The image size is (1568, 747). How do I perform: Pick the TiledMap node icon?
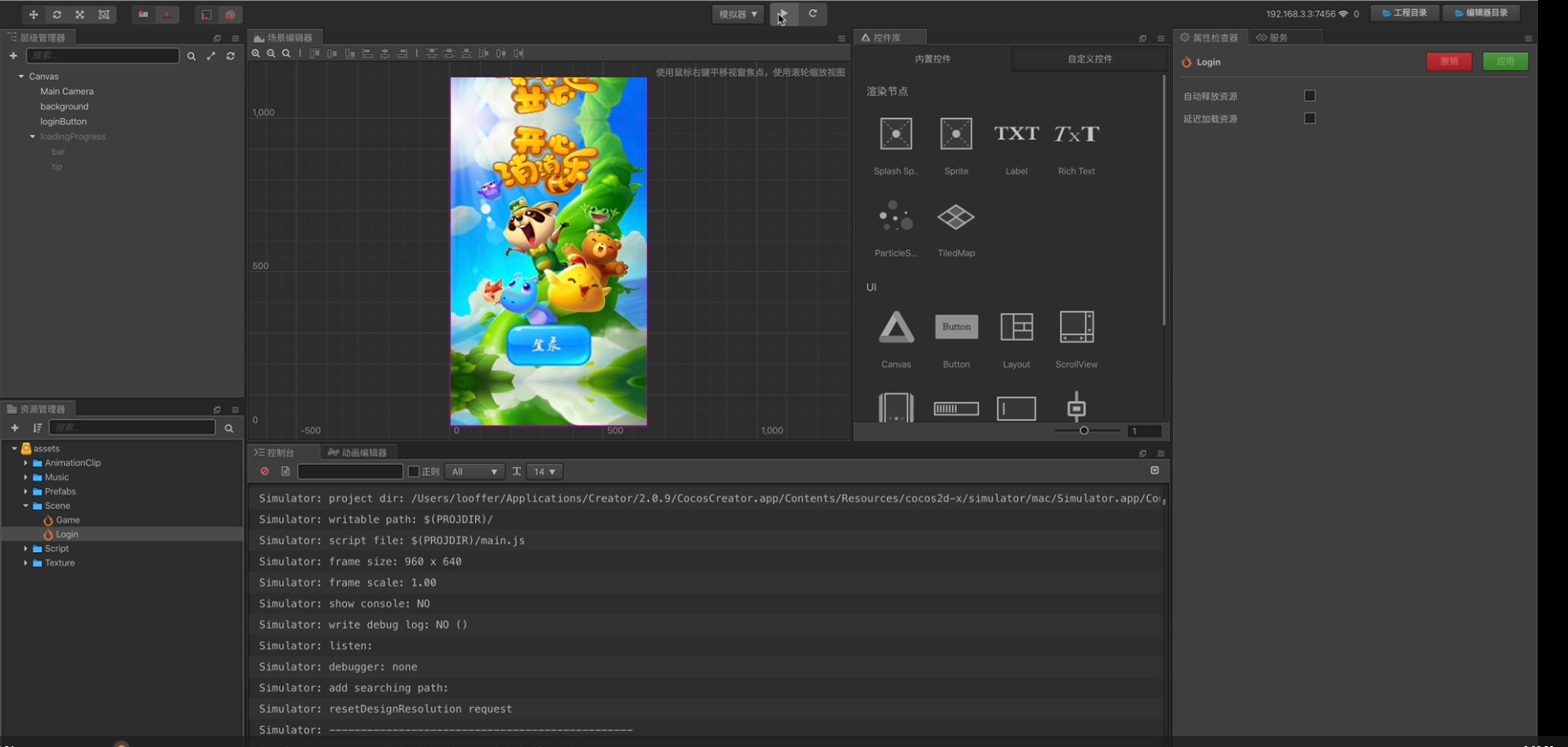pyautogui.click(x=955, y=217)
